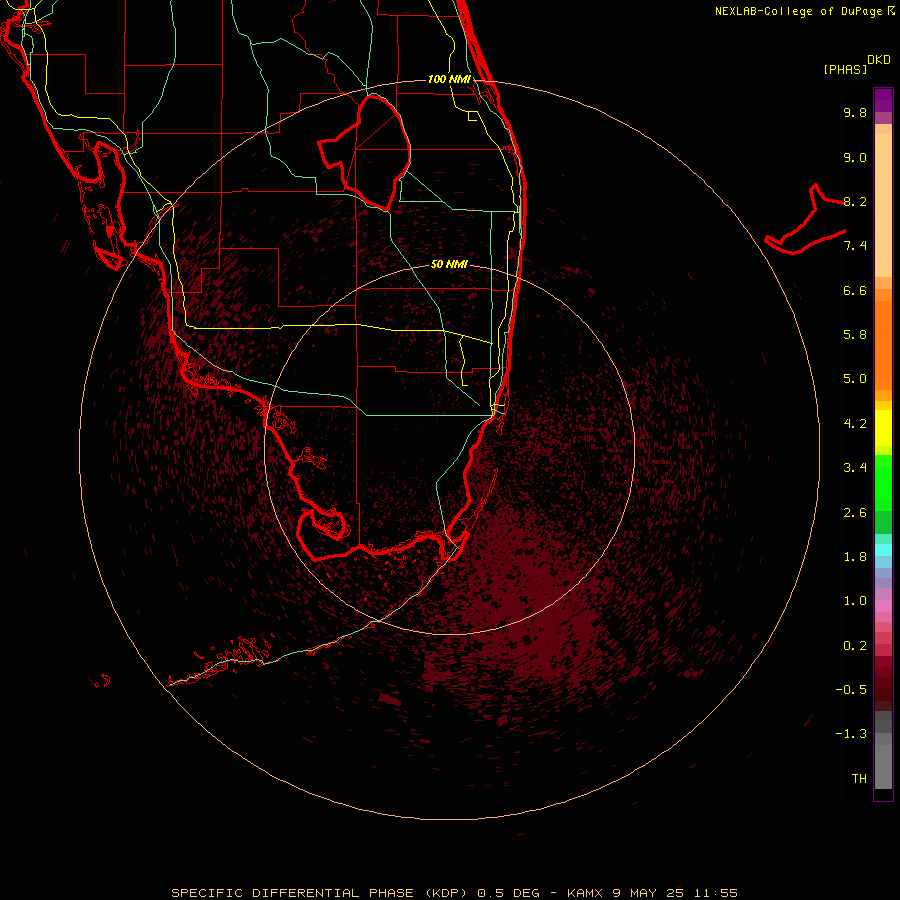Click the -1.3 value on the color scale
This screenshot has height=900, width=900.
coord(851,734)
